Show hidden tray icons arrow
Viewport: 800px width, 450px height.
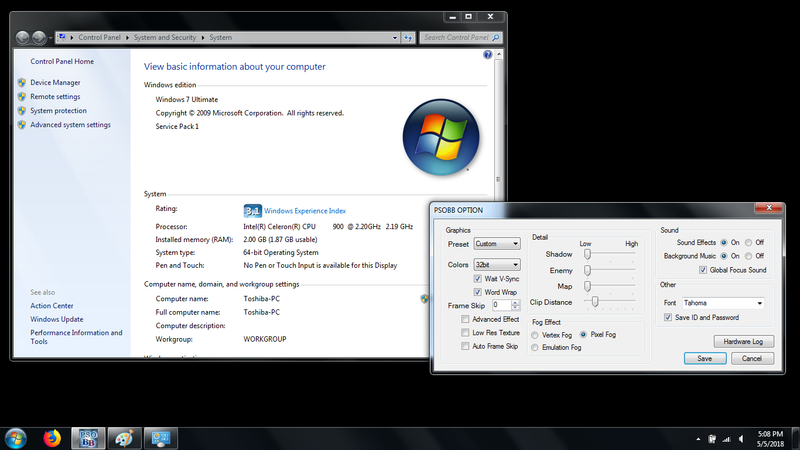tap(698, 439)
